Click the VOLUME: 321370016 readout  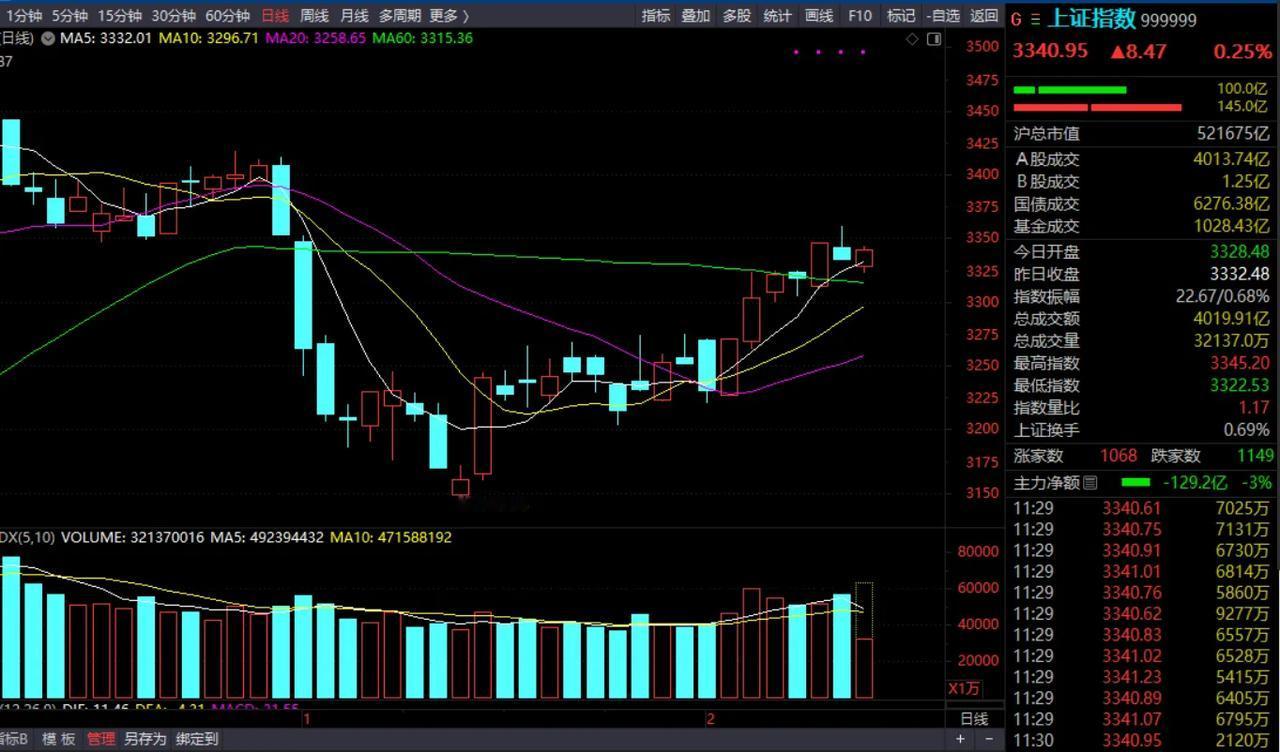[x=133, y=537]
